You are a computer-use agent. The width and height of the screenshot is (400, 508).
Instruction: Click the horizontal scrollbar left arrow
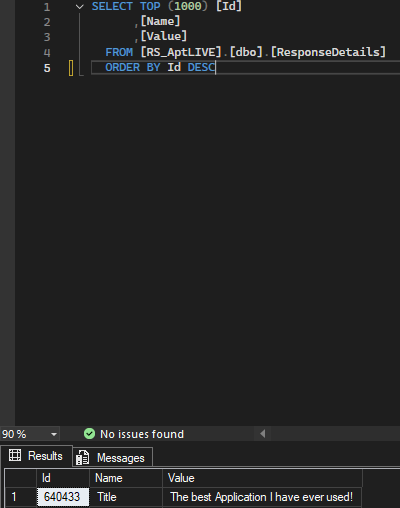[262, 434]
